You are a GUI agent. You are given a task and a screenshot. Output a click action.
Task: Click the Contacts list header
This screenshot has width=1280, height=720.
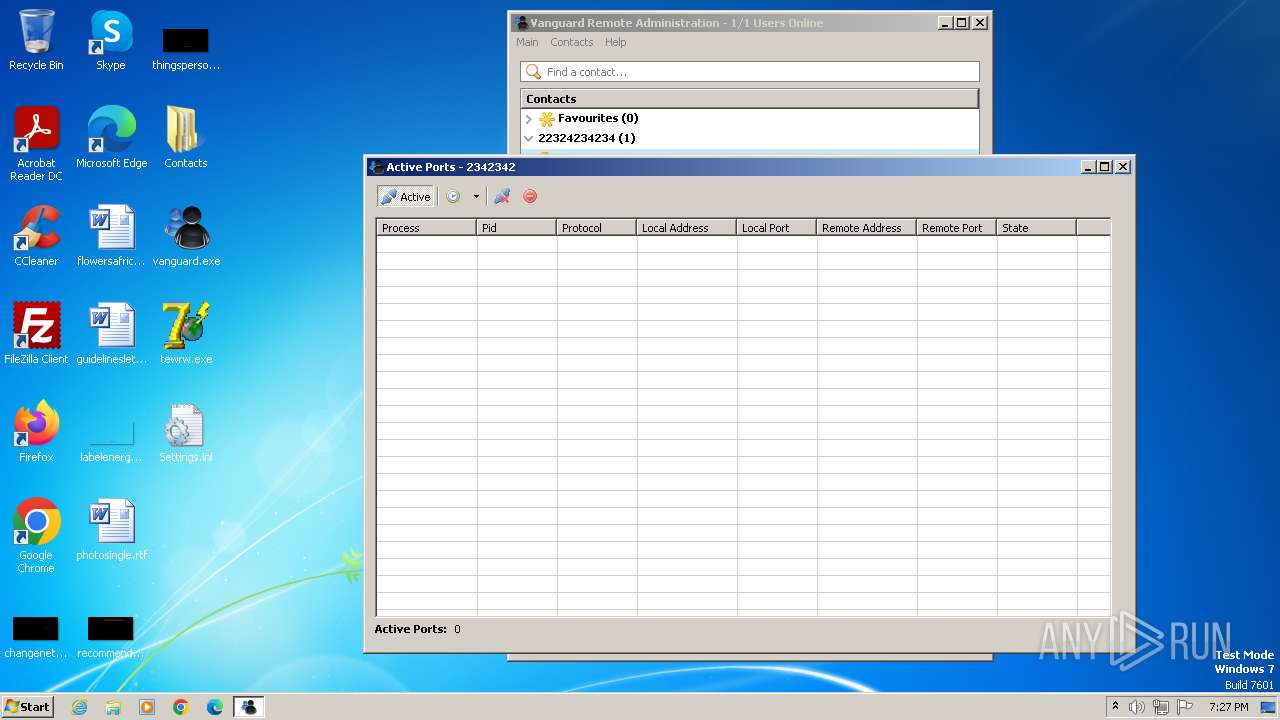(x=749, y=99)
